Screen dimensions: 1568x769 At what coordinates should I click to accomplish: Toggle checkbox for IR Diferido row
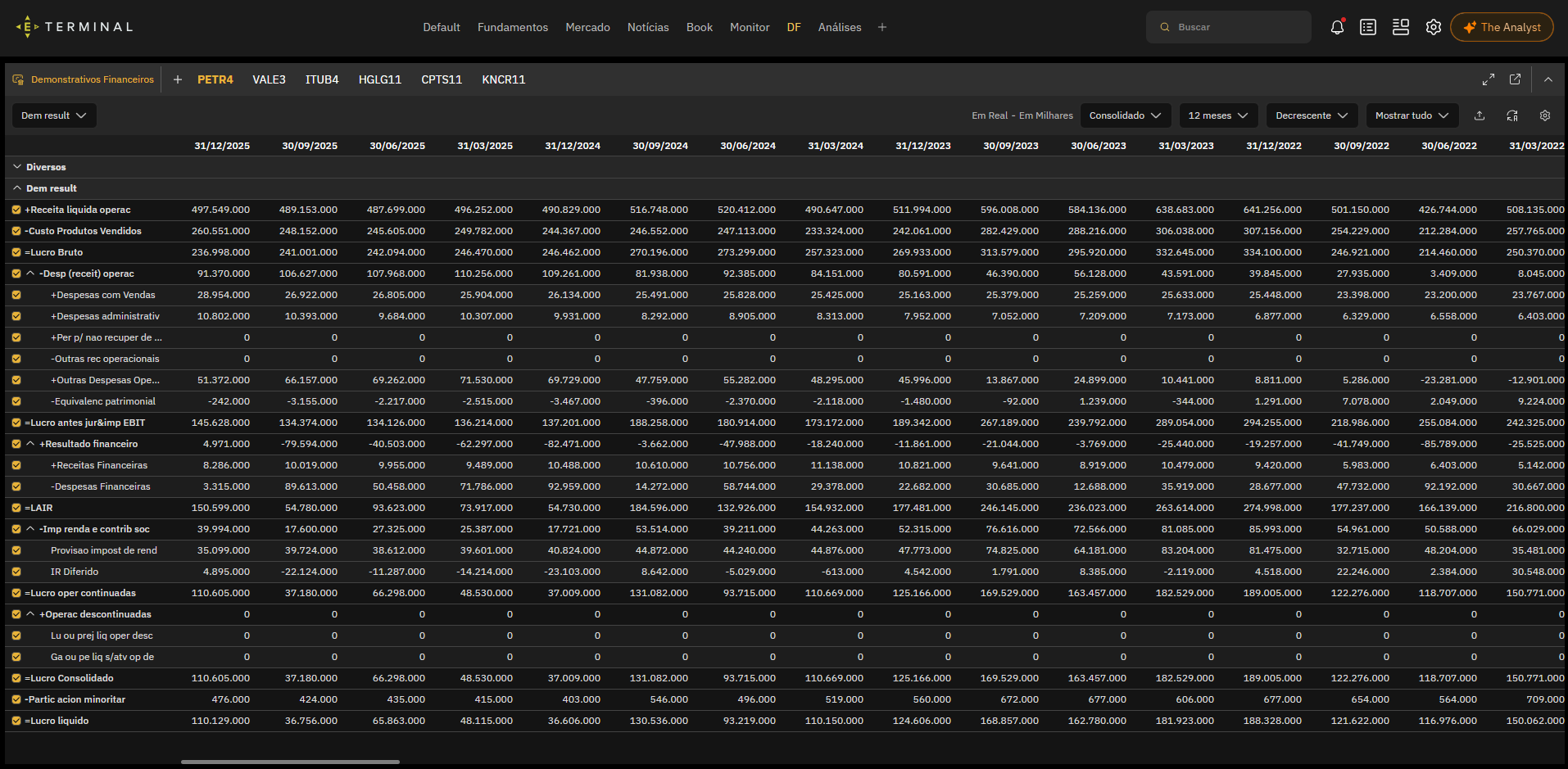coord(16,572)
